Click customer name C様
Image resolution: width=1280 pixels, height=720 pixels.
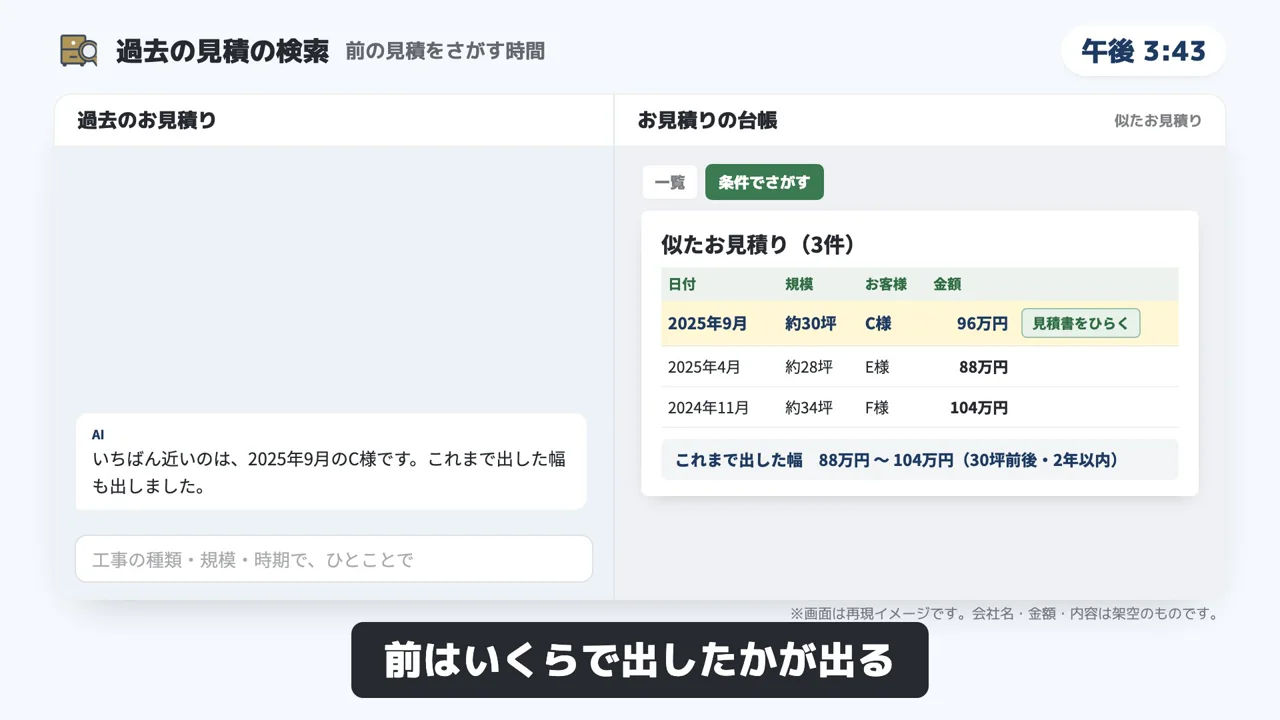878,324
